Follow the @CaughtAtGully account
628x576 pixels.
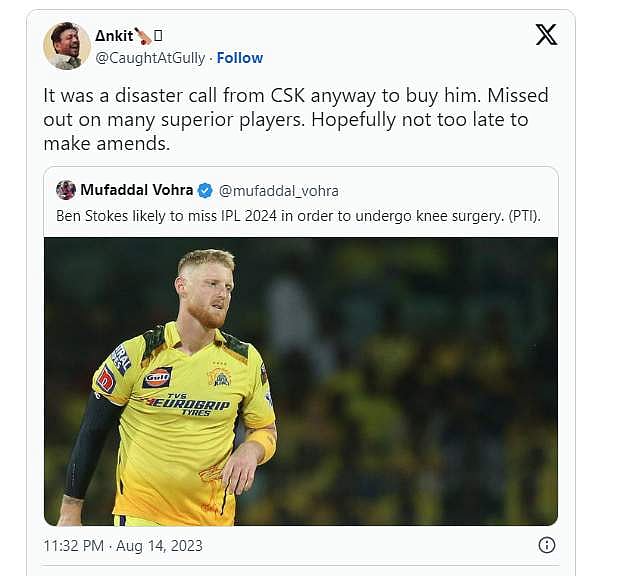(240, 58)
